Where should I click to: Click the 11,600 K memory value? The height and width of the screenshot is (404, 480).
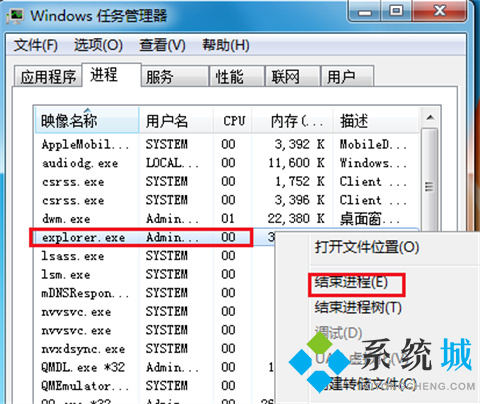[x=296, y=163]
